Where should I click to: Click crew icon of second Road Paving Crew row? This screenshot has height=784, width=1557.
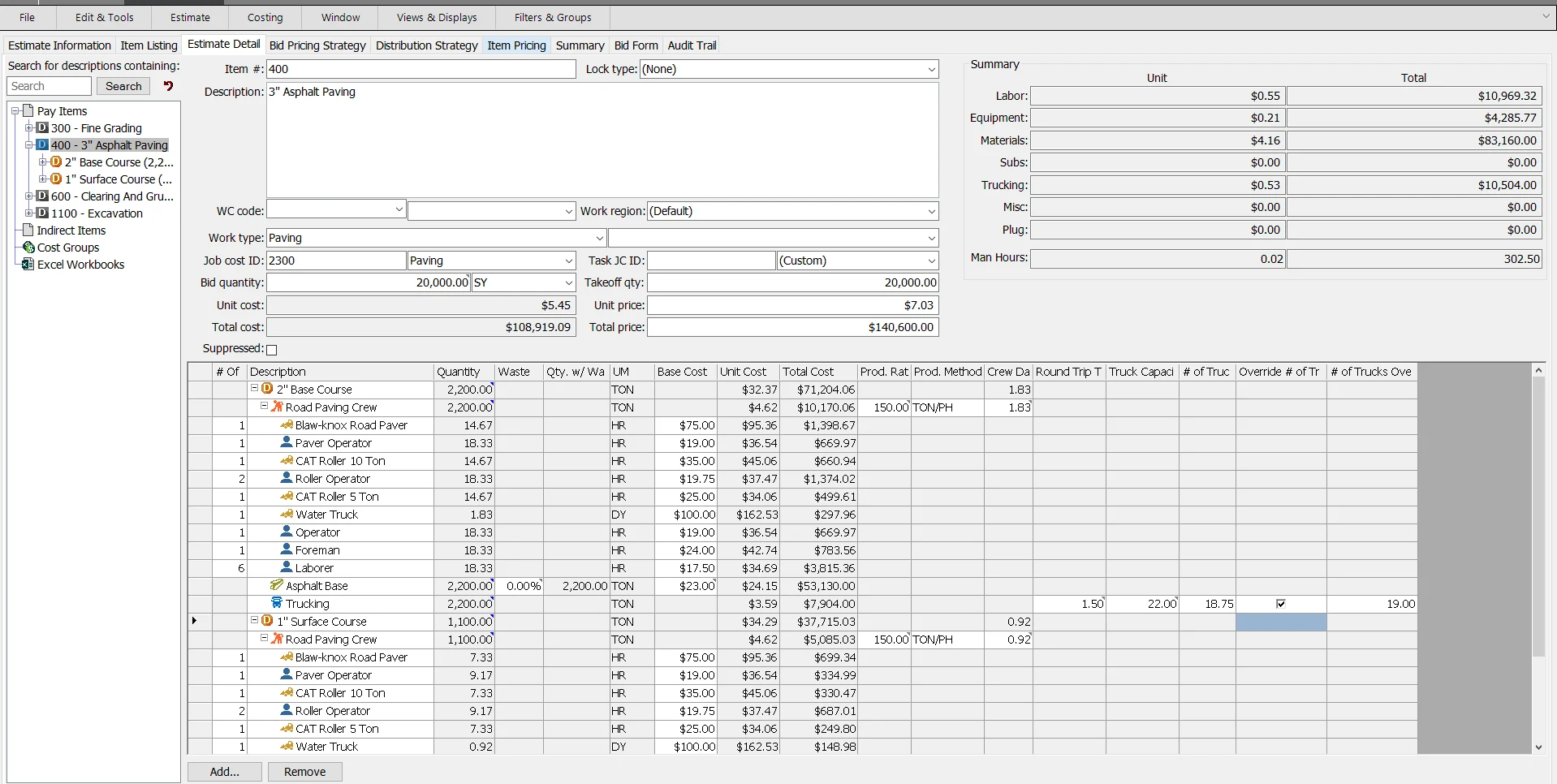click(277, 639)
